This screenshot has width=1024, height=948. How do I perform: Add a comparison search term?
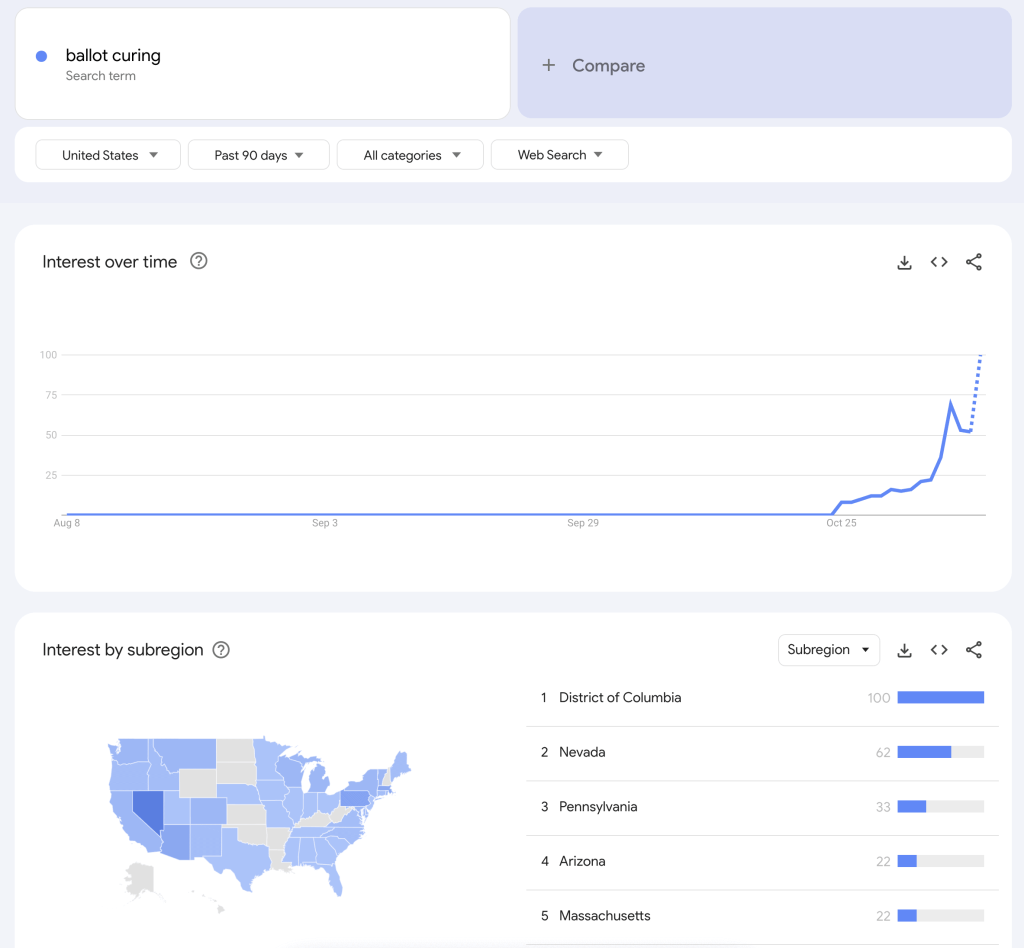597,65
